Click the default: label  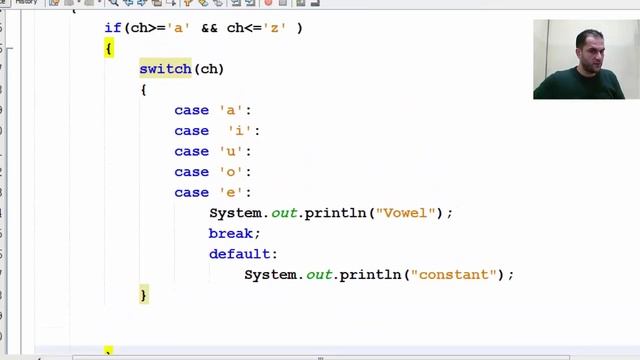(243, 254)
